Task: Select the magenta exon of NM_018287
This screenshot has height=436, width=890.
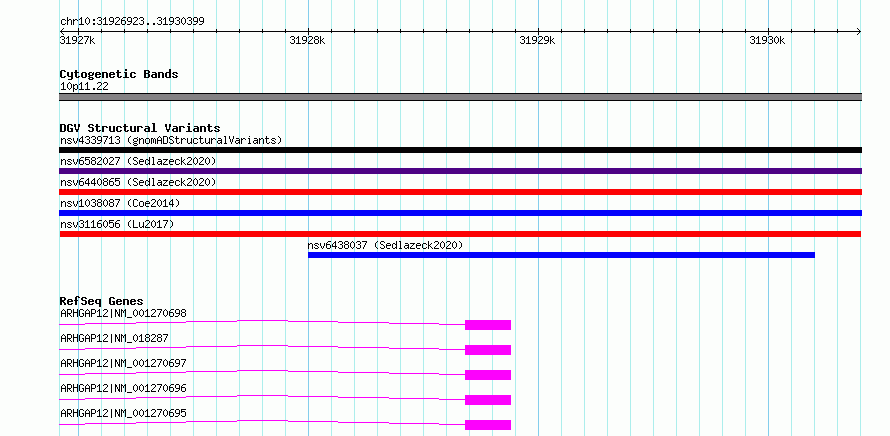Action: (x=488, y=350)
